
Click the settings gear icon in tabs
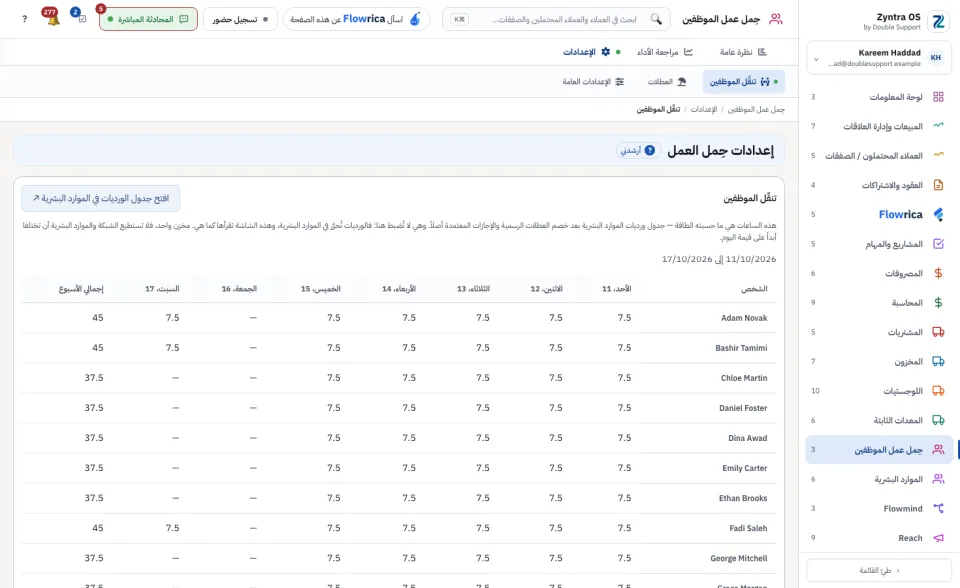tap(606, 52)
